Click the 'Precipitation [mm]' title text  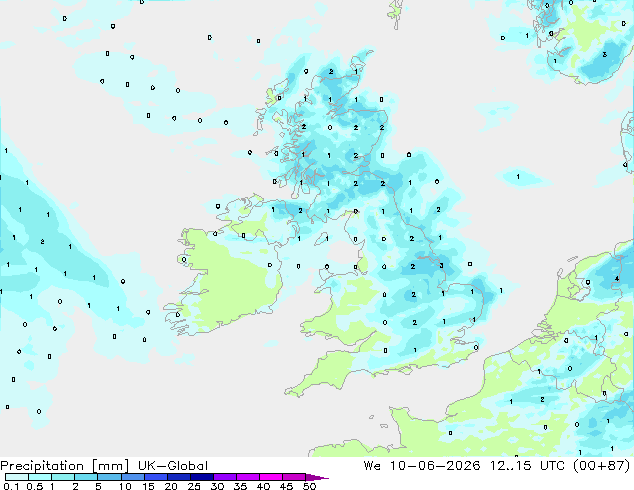coord(64,466)
